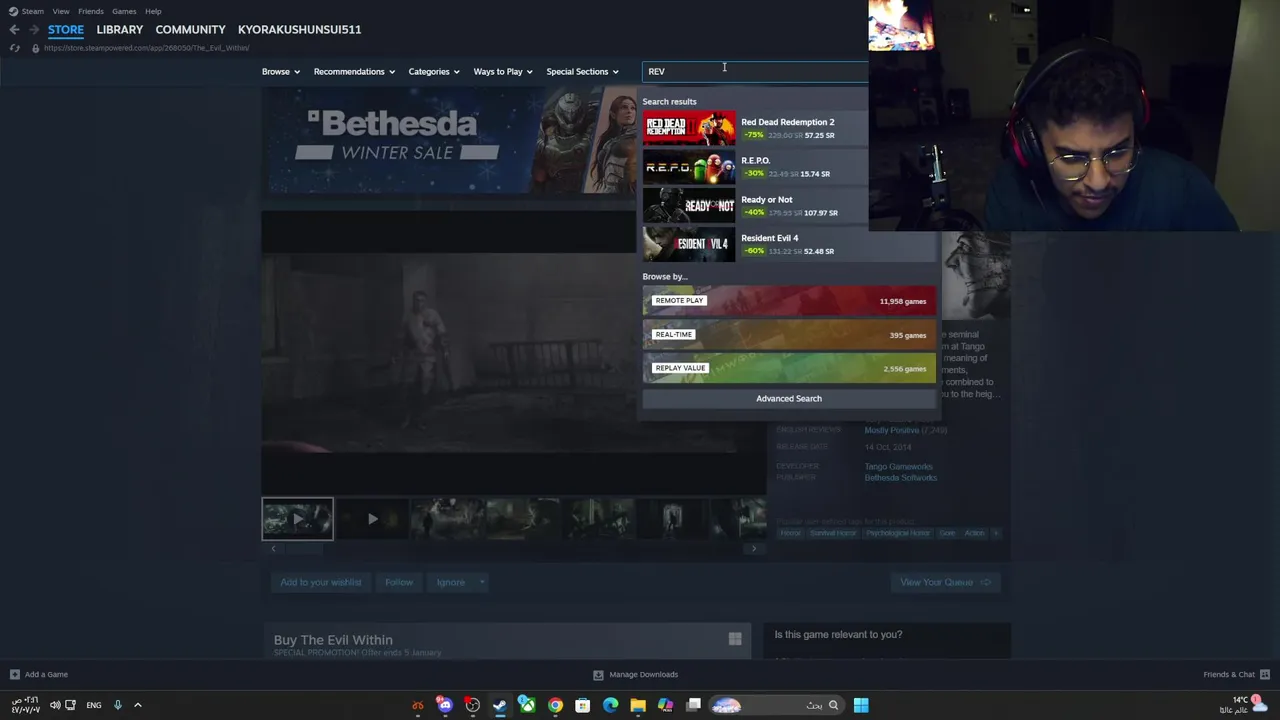Image resolution: width=1280 pixels, height=720 pixels.
Task: Expand the Recommendations dropdown
Action: 354,71
